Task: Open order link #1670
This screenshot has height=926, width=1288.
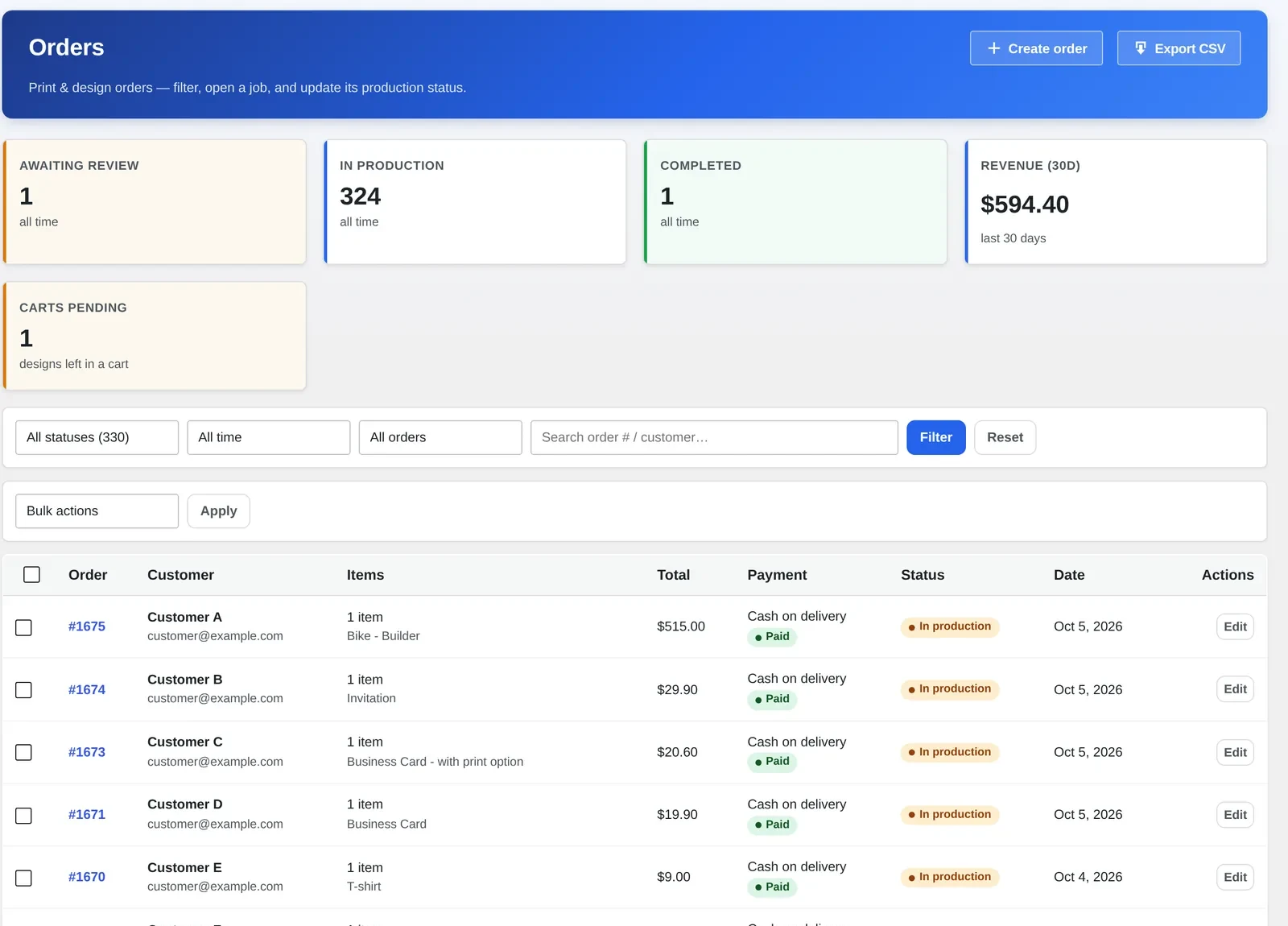Action: (87, 877)
